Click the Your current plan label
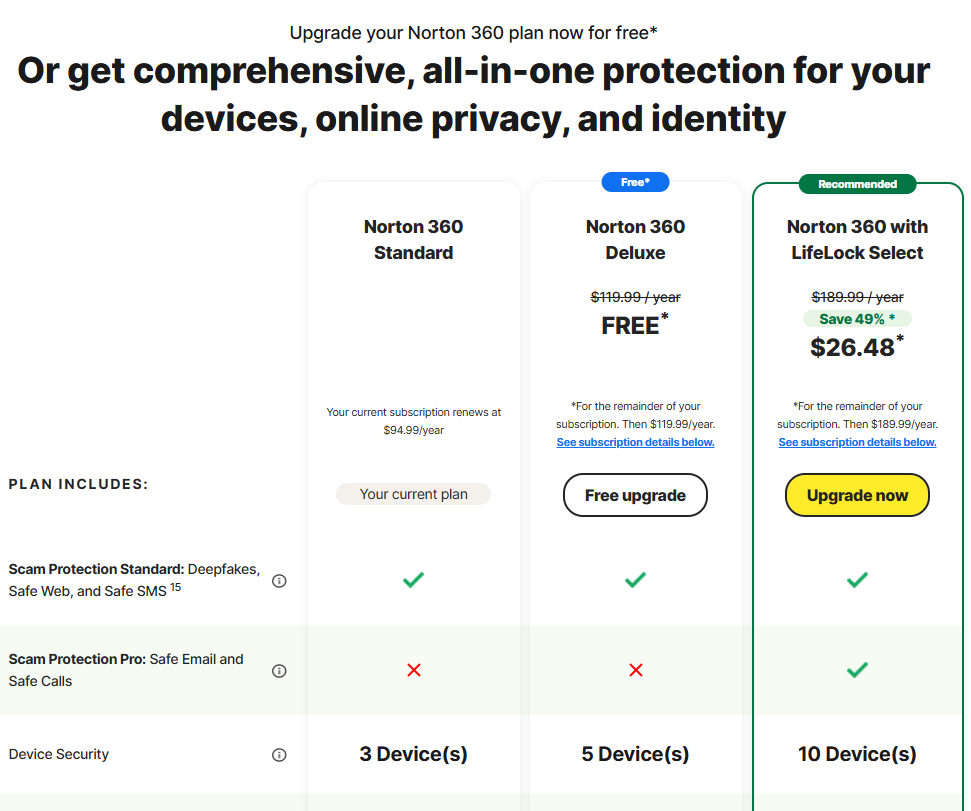The width and height of the screenshot is (971, 811). (414, 494)
